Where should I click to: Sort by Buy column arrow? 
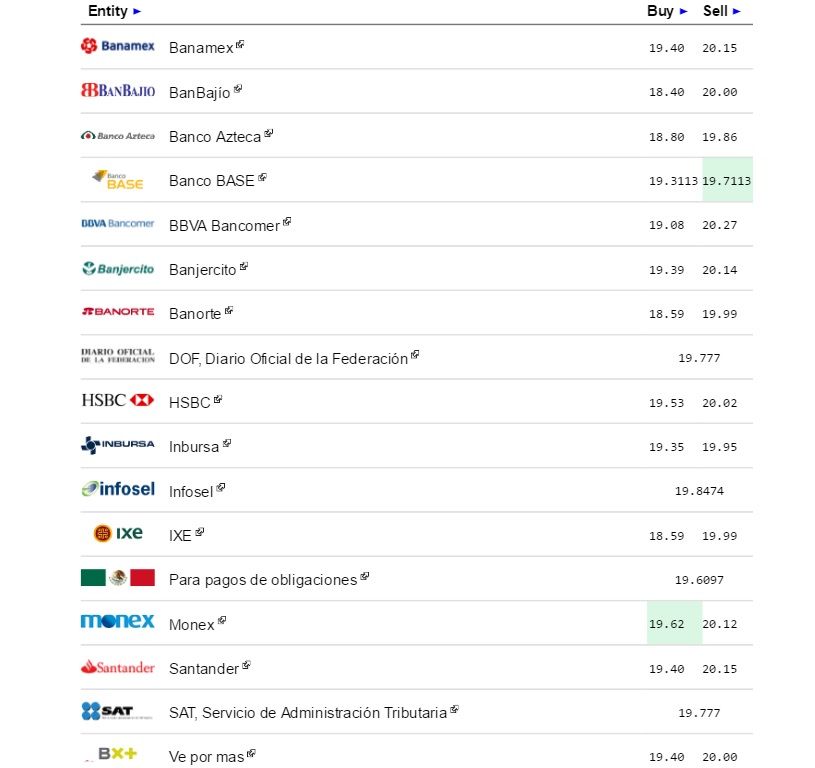pyautogui.click(x=684, y=11)
